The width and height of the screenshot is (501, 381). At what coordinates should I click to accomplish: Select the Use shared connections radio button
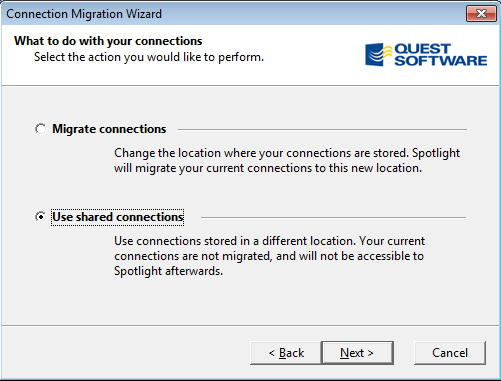[40, 217]
